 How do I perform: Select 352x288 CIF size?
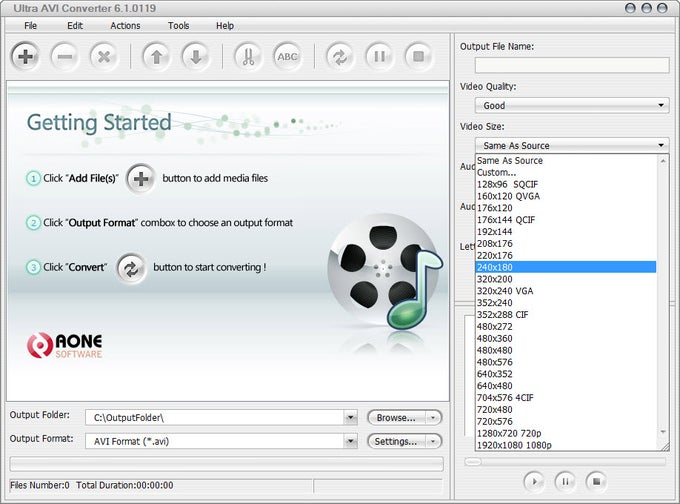(x=566, y=315)
